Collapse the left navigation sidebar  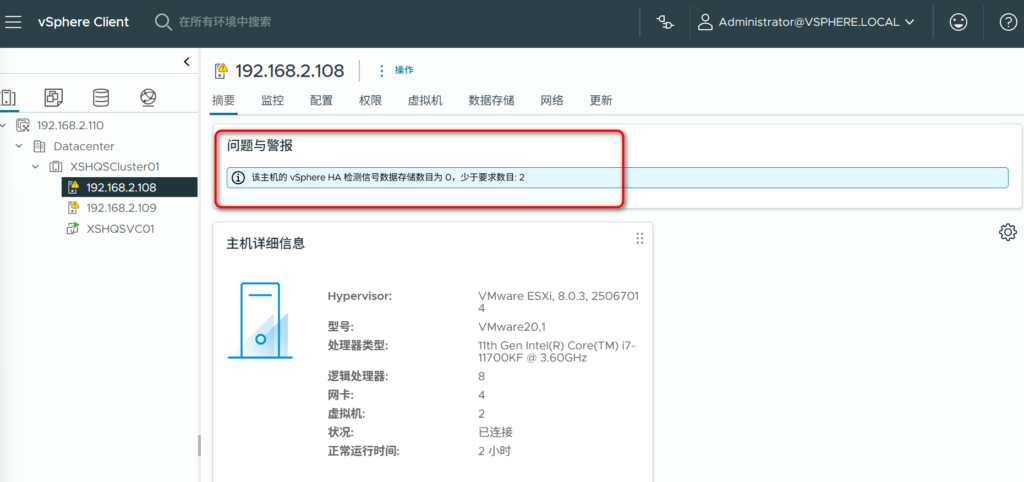click(x=186, y=62)
